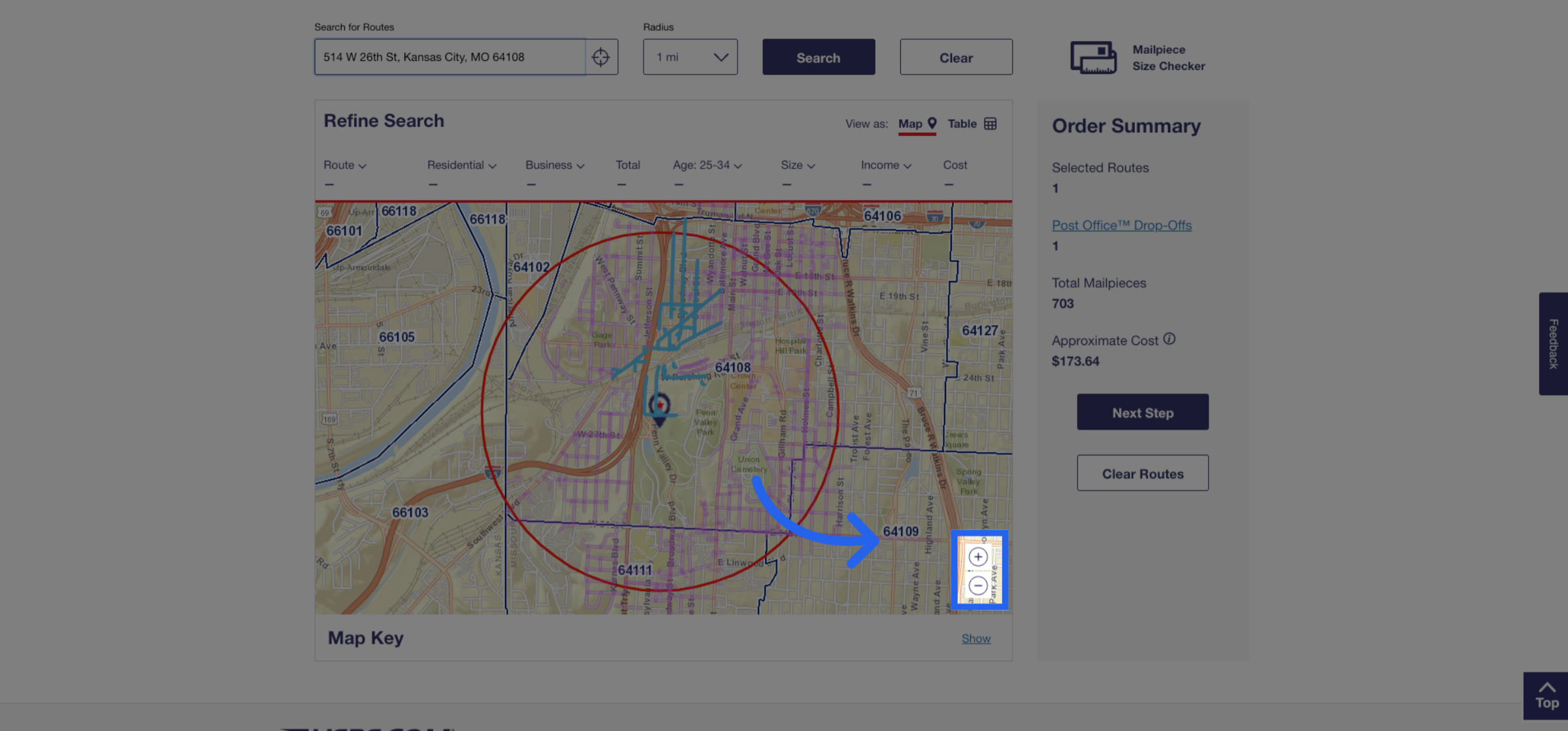This screenshot has width=1568, height=731.
Task: Expand the Age: 25-34 filter
Action: pyautogui.click(x=707, y=165)
